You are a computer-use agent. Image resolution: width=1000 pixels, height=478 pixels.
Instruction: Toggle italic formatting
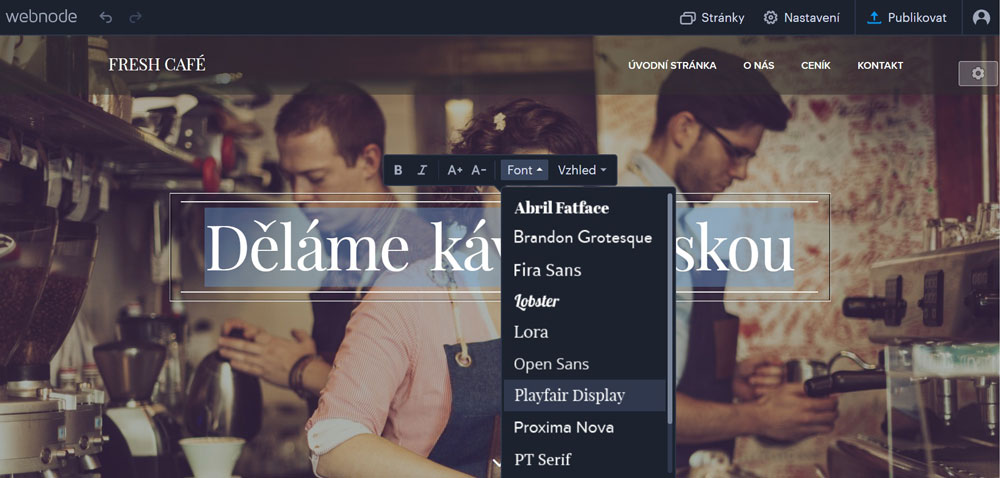[x=422, y=170]
